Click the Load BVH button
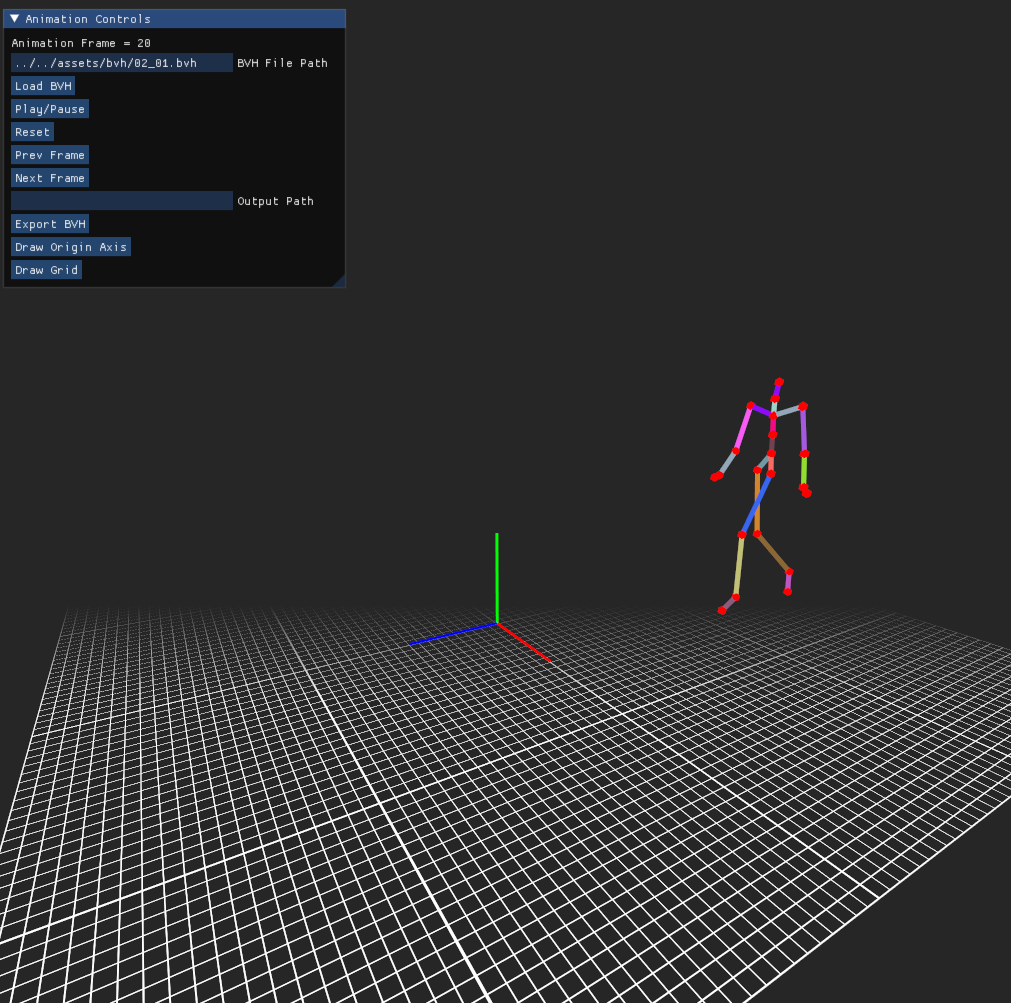 coord(43,86)
